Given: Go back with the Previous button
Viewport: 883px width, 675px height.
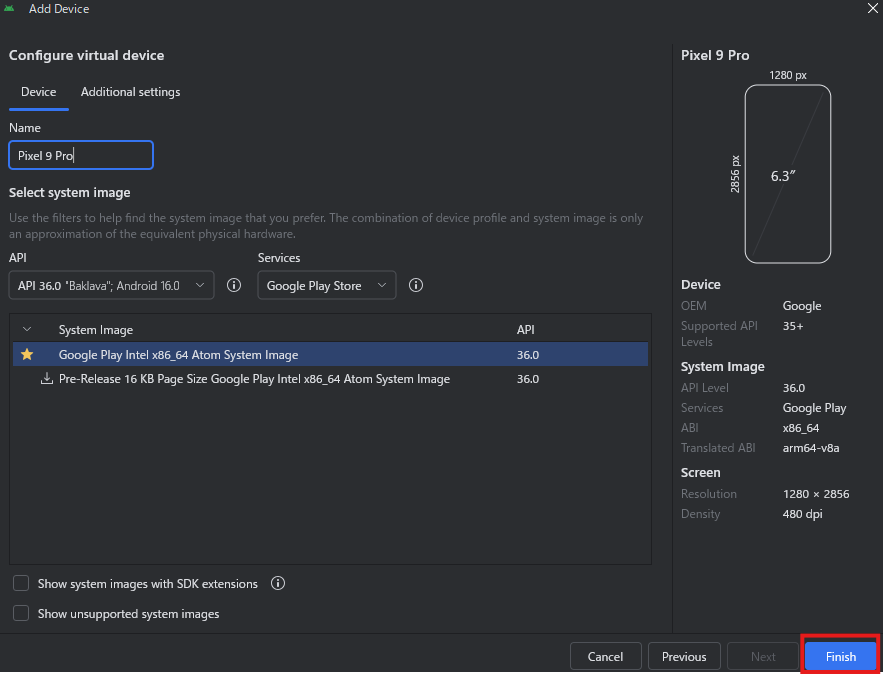Looking at the screenshot, I should (x=684, y=656).
